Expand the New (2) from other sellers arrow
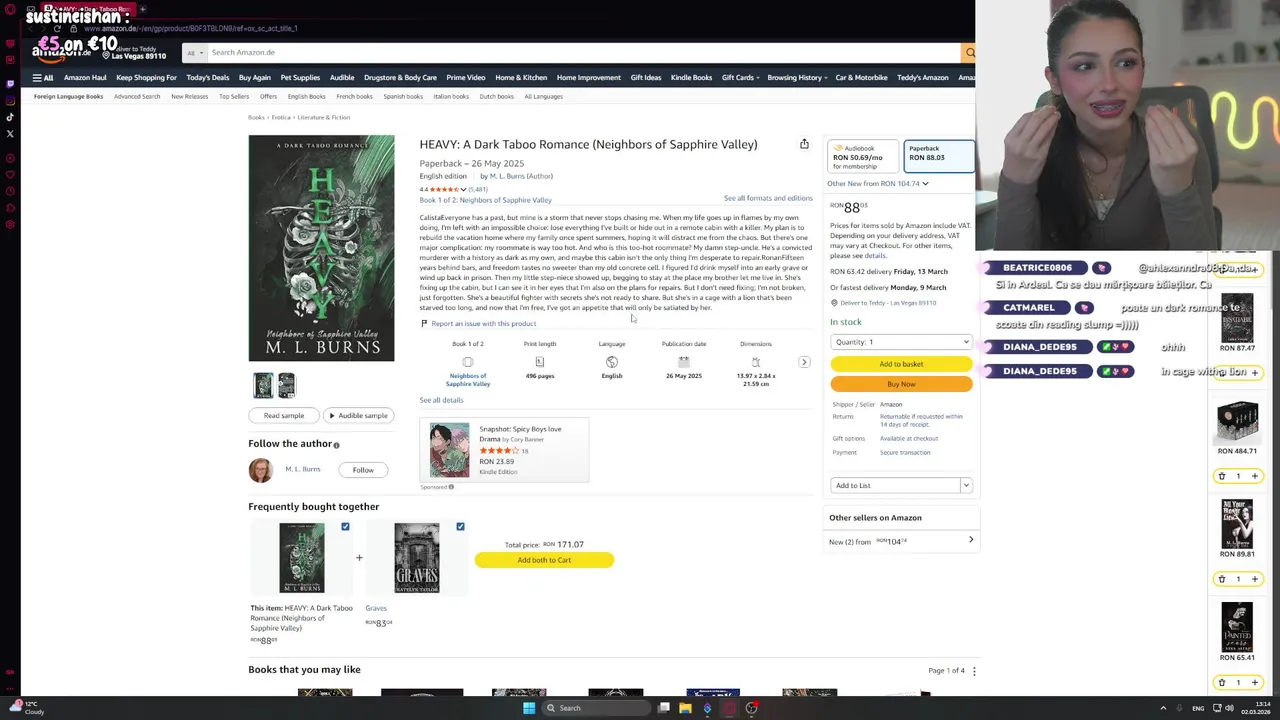 971,540
